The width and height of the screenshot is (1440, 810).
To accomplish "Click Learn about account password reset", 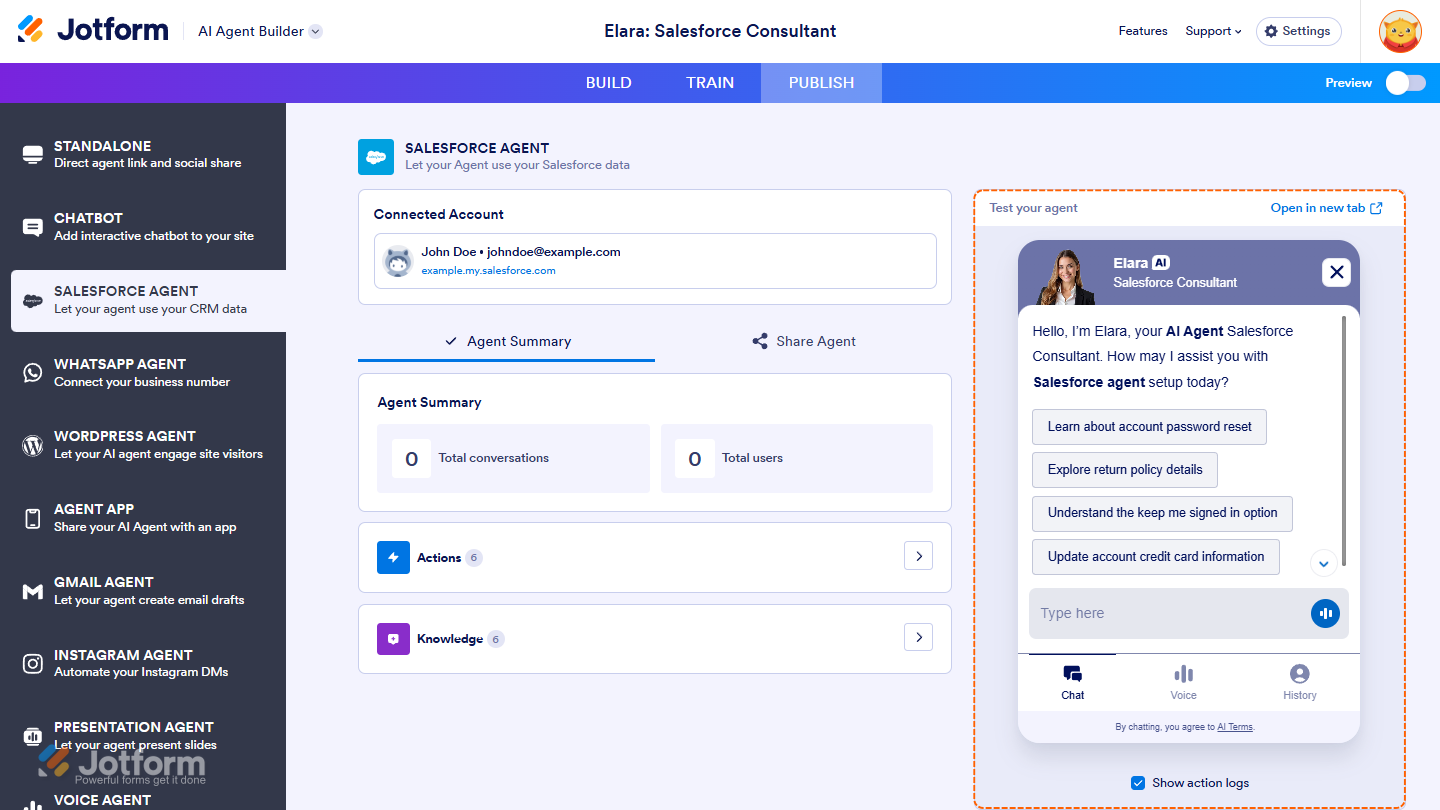I will coord(1148,427).
